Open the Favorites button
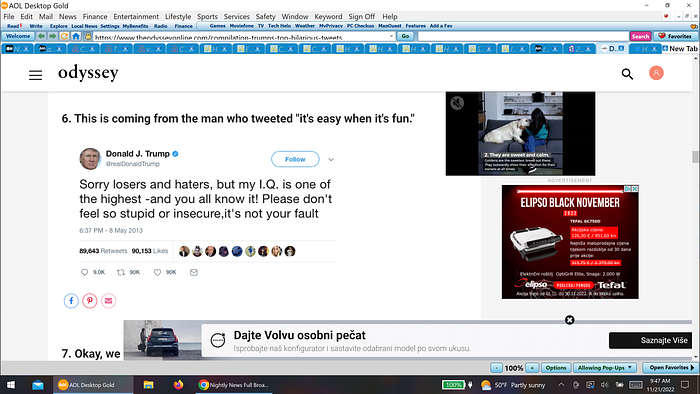The height and width of the screenshot is (394, 700). [675, 36]
